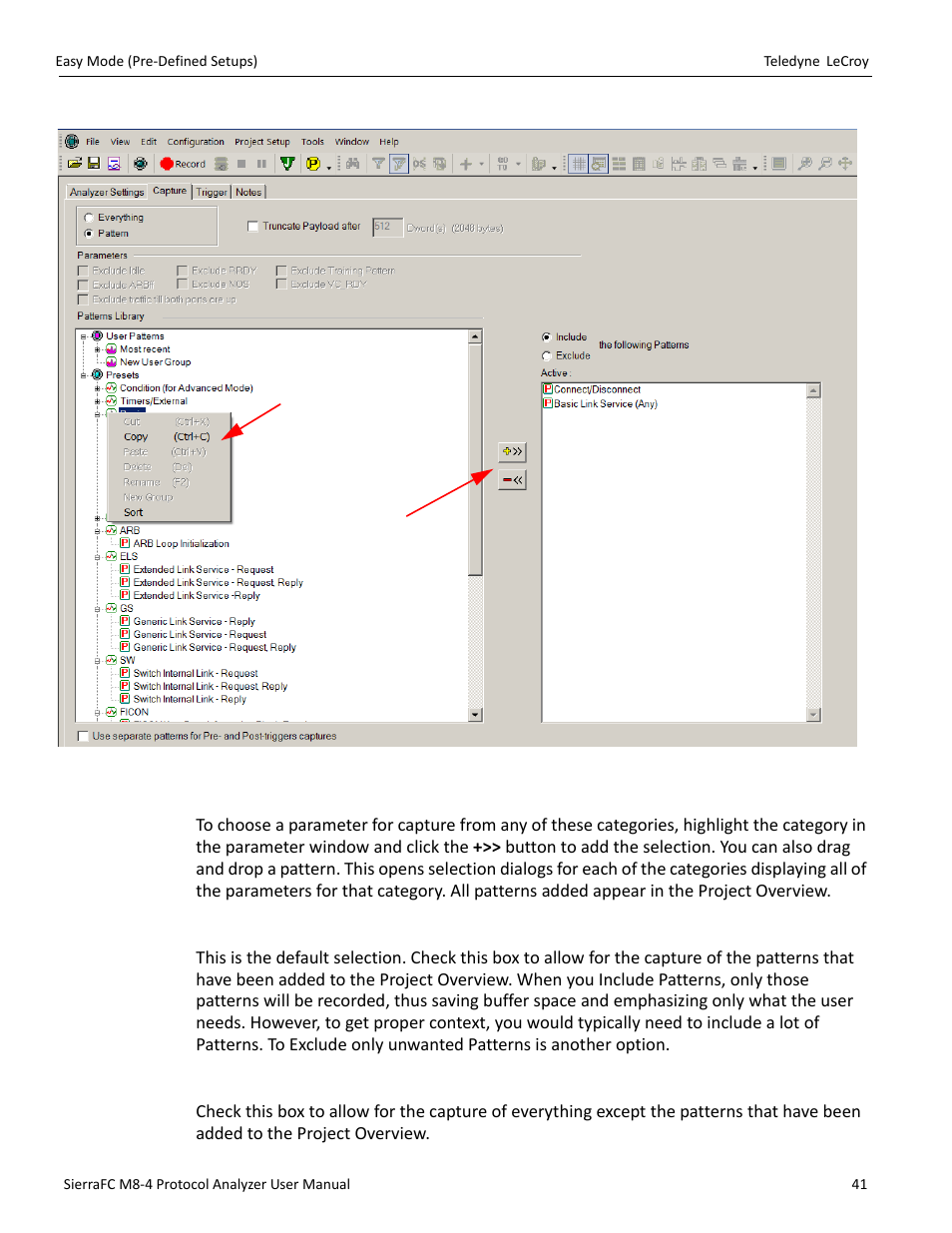Screen dimensions: 952x1233
Task: Toggle Use separate patterns for Pre- and Post-triggers
Action: tap(83, 737)
